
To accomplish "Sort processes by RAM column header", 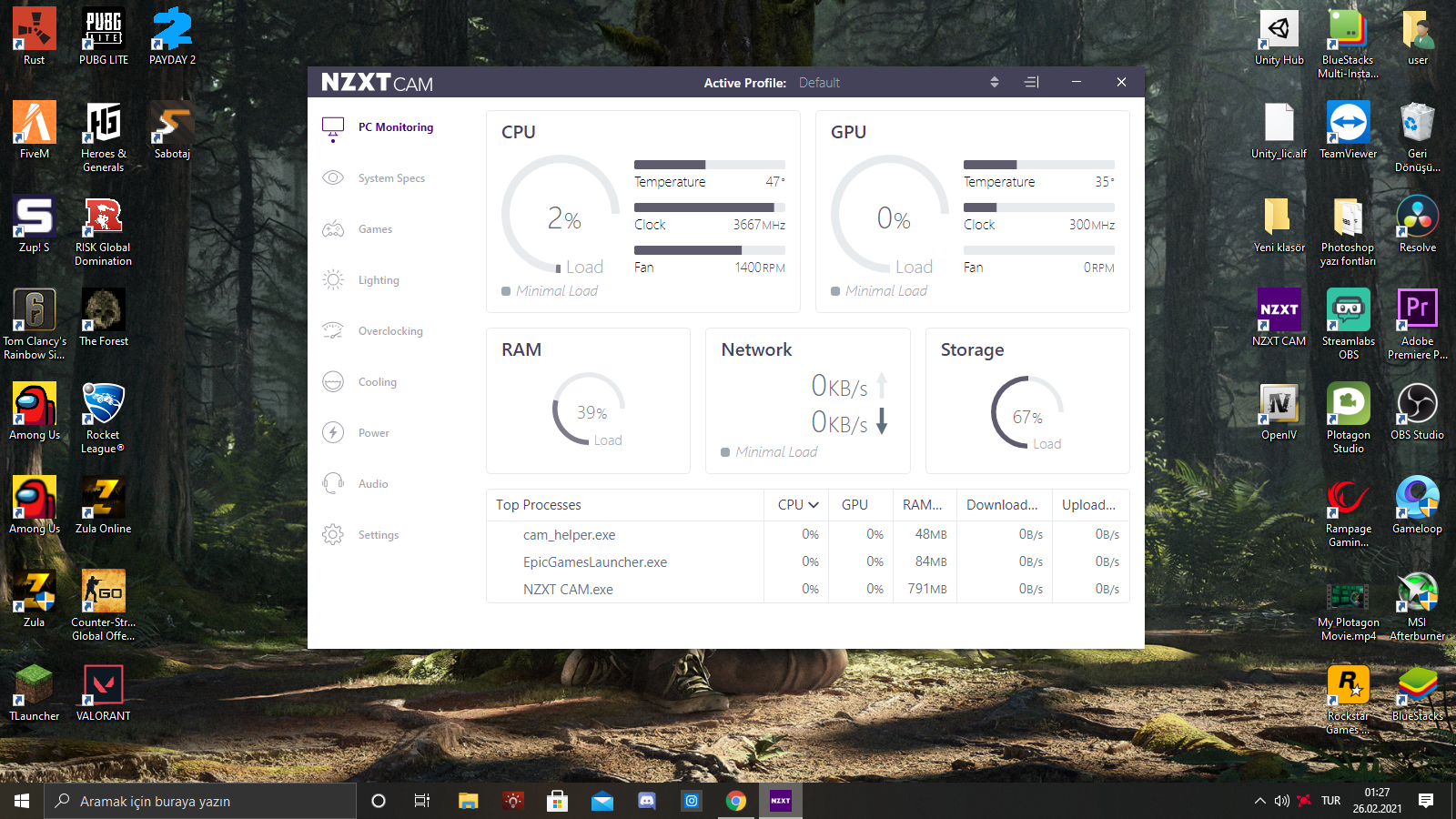I will point(923,504).
